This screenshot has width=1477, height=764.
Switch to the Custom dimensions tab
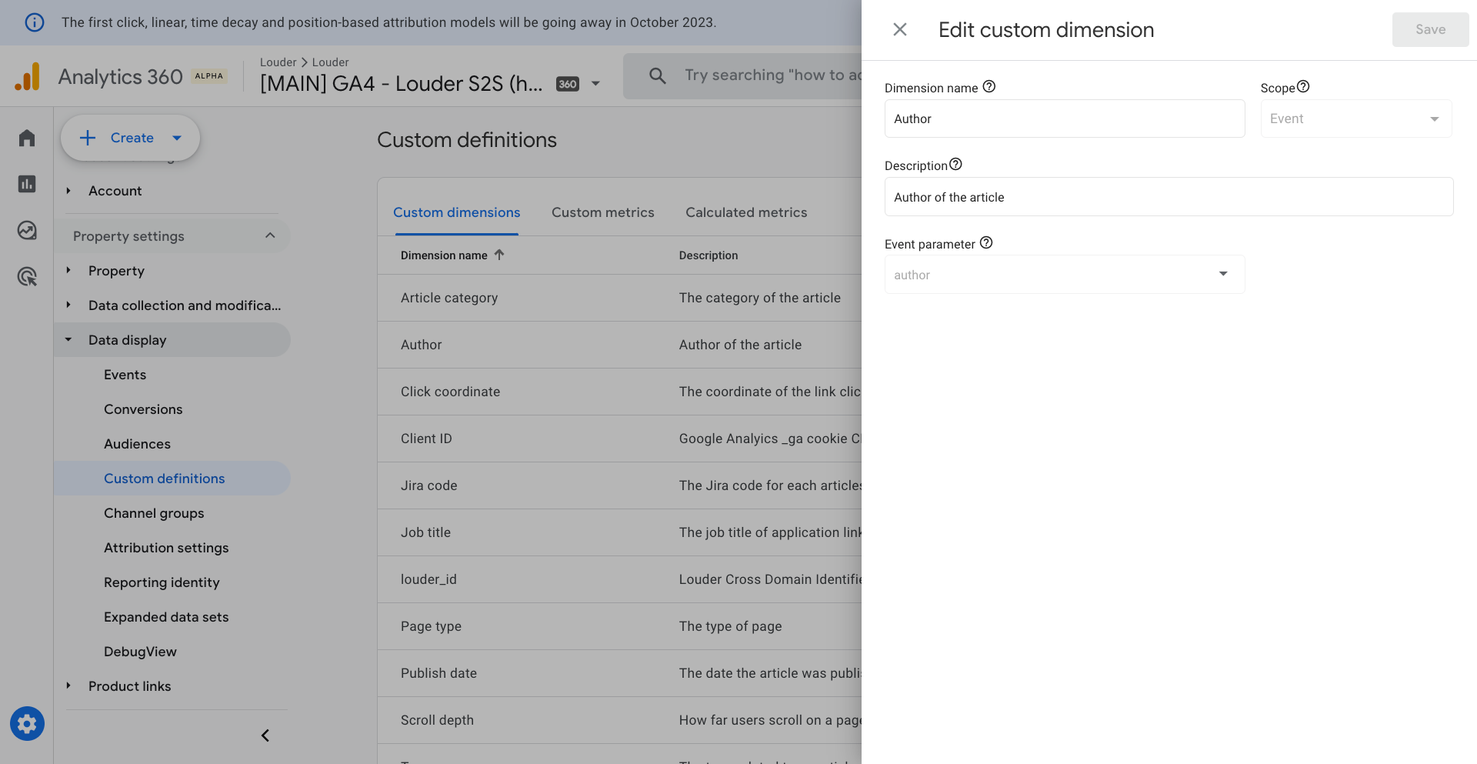[456, 212]
